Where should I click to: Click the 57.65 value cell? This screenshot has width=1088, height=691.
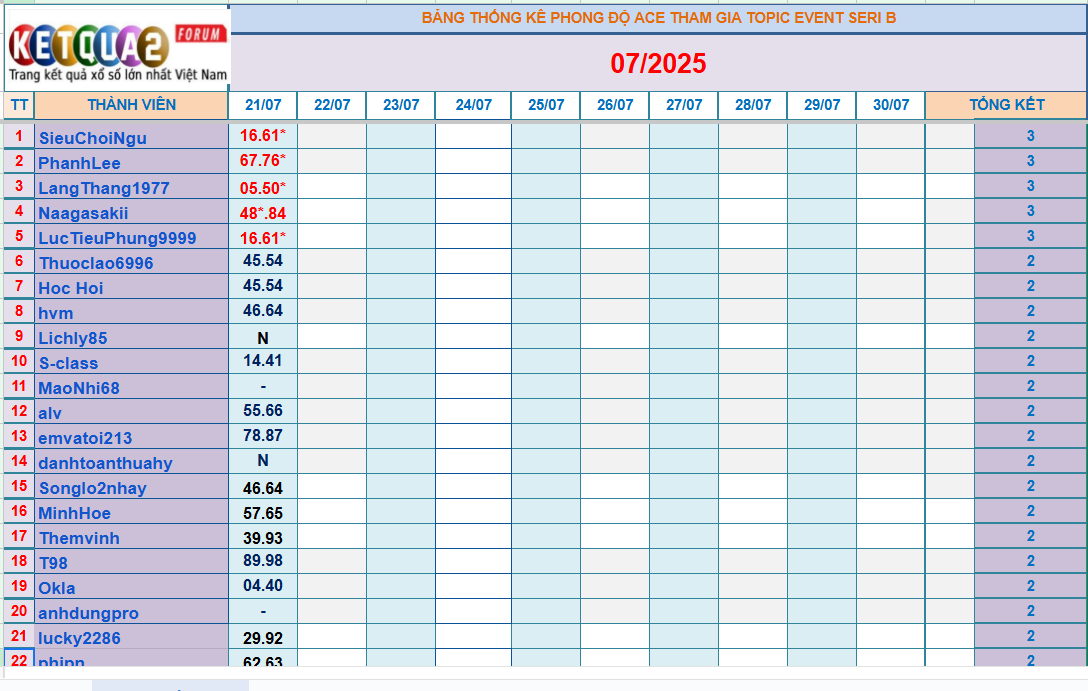263,511
